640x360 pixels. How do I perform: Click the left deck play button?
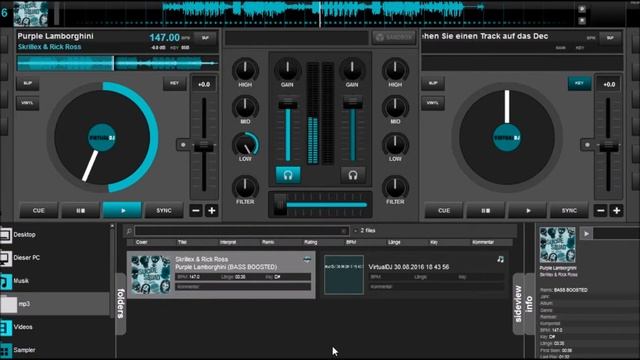[x=122, y=211]
